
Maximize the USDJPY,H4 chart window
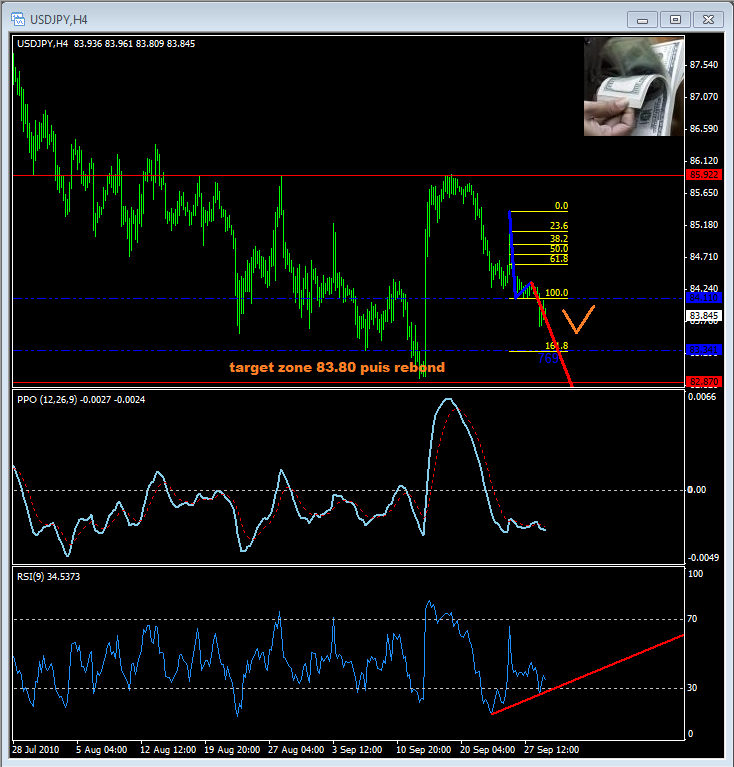click(675, 20)
